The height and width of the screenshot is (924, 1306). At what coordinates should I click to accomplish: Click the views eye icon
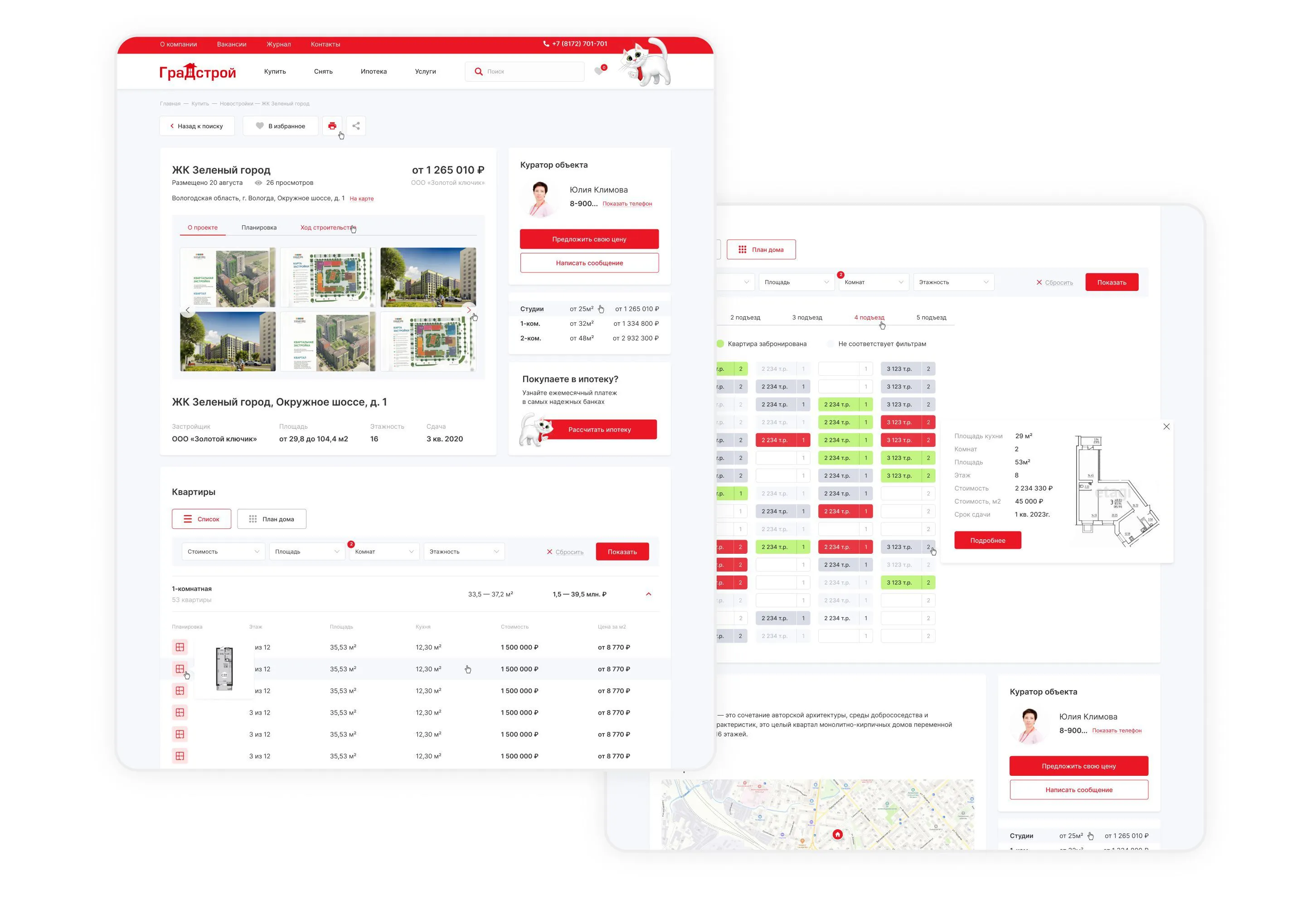coord(258,183)
